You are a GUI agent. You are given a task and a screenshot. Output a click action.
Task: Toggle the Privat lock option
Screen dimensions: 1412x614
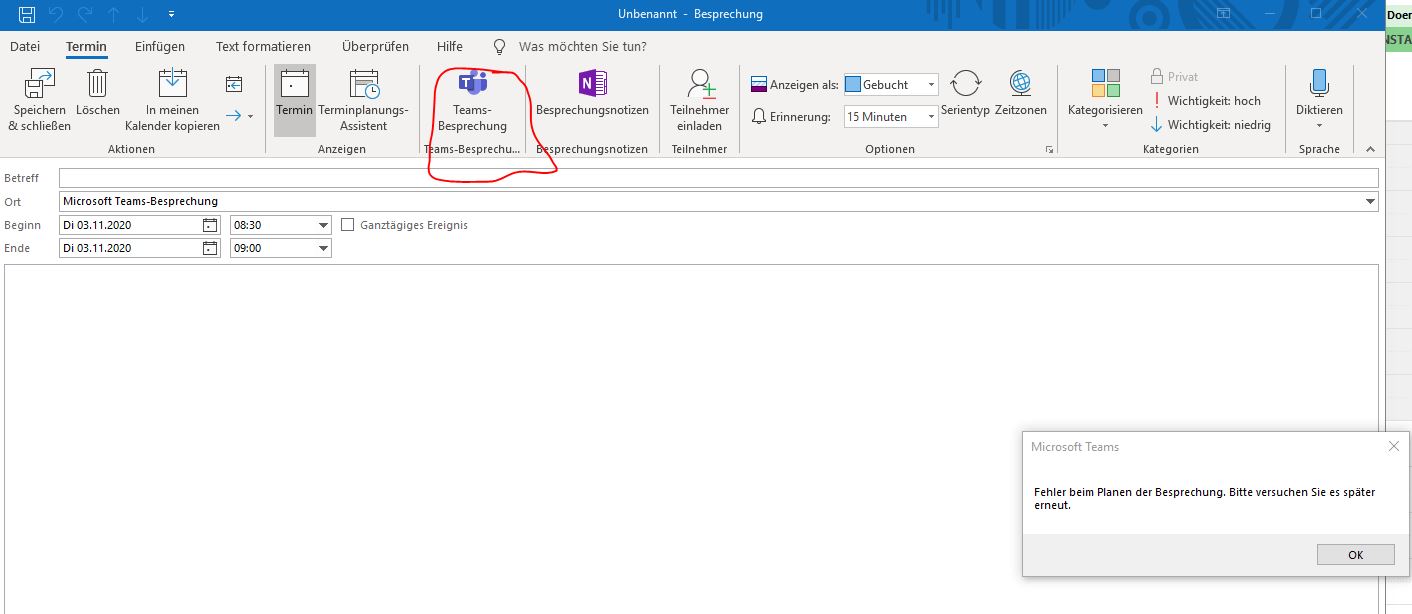1174,76
